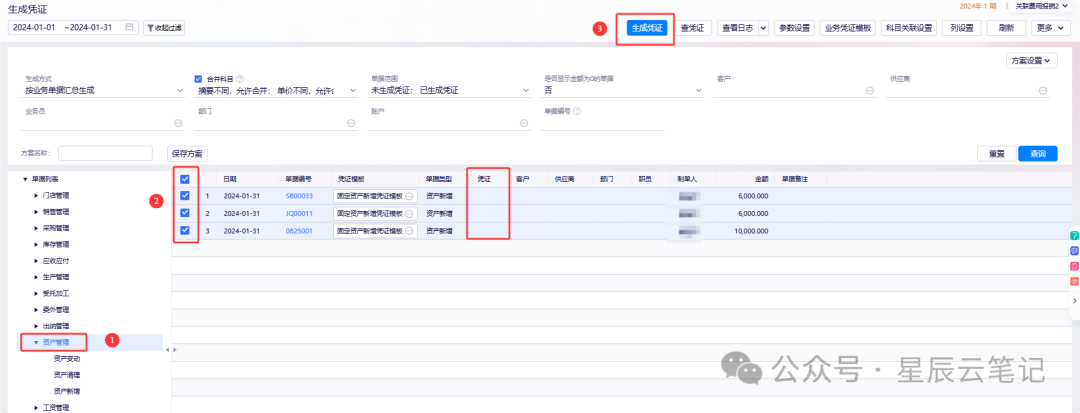Select 资产新增 in the tree
Screen dimensions: 1080x413
[x=67, y=391]
